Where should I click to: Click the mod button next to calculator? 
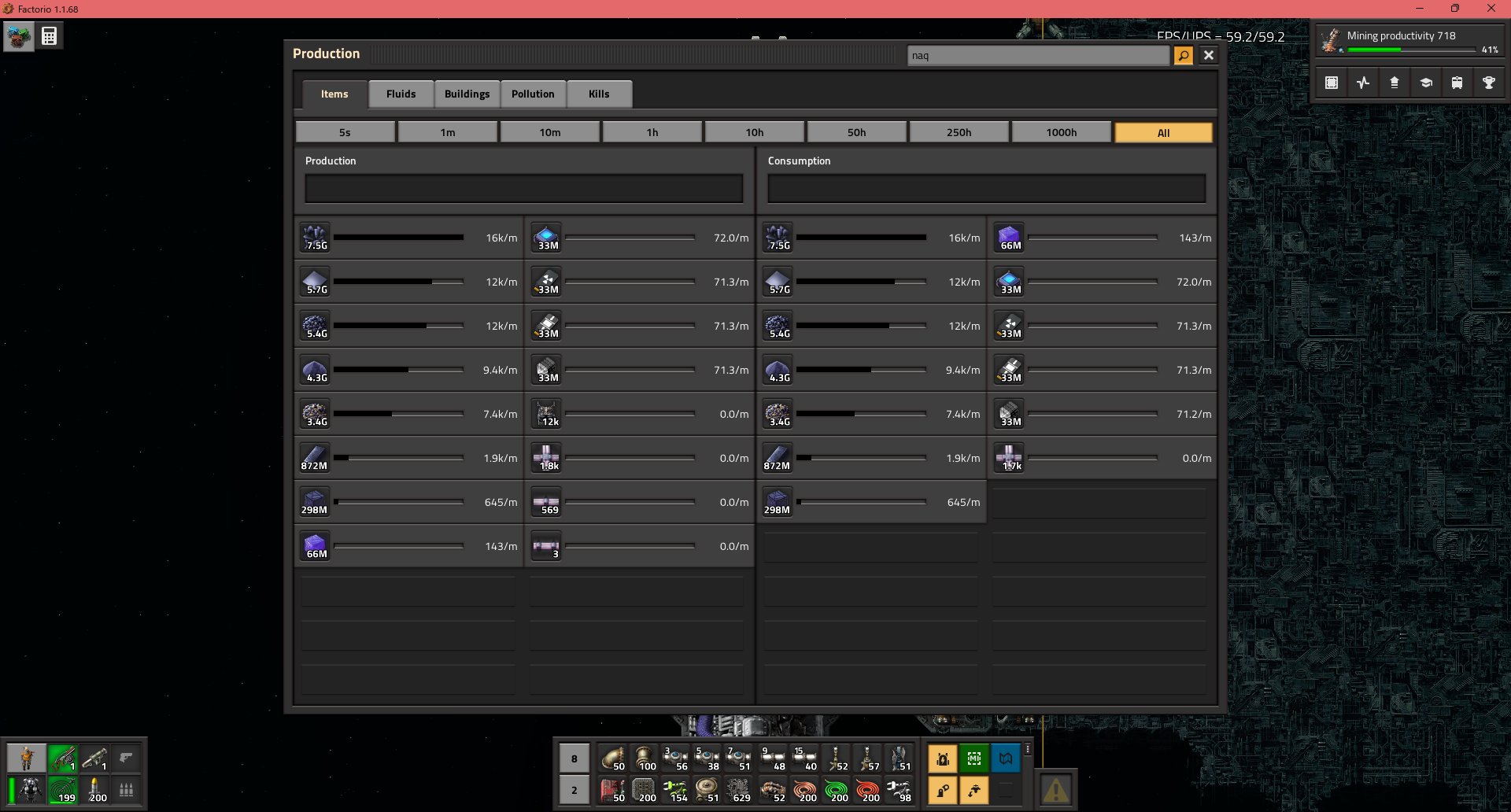19,36
